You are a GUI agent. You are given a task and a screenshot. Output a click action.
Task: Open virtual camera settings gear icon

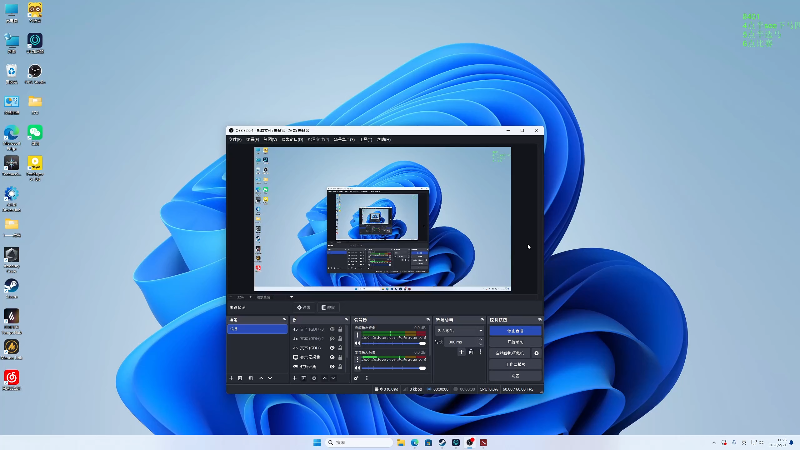[536, 353]
